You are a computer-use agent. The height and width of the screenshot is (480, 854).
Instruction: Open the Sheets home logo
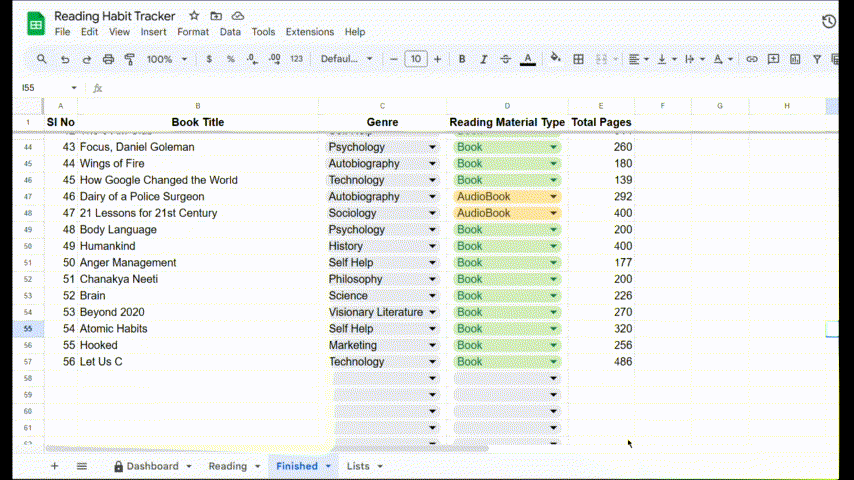click(36, 24)
